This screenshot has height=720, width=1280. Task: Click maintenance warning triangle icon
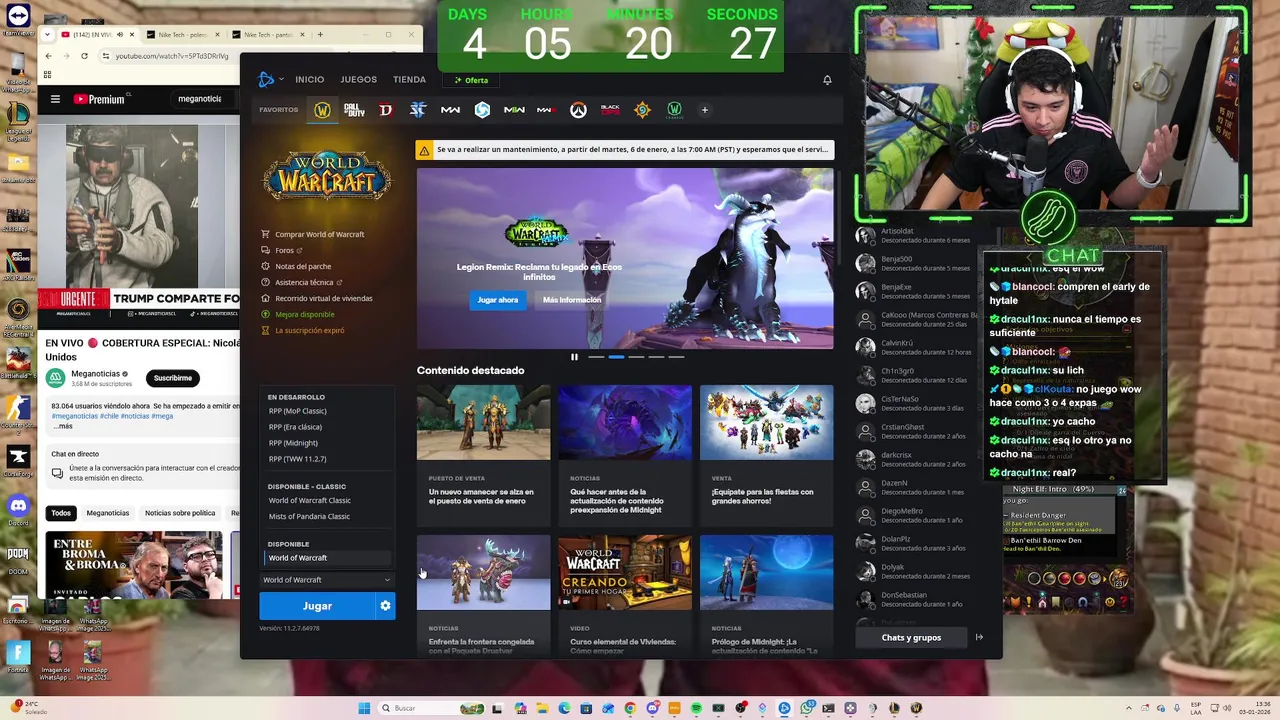tap(425, 150)
